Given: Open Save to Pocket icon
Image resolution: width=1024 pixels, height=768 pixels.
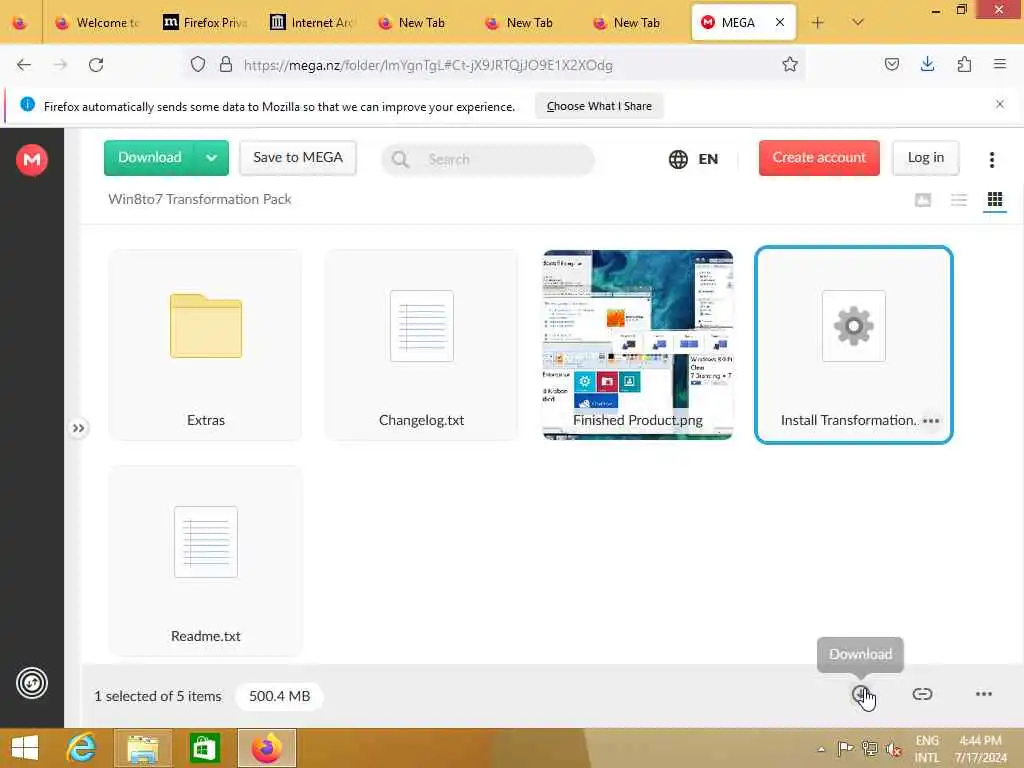Looking at the screenshot, I should click(x=891, y=64).
